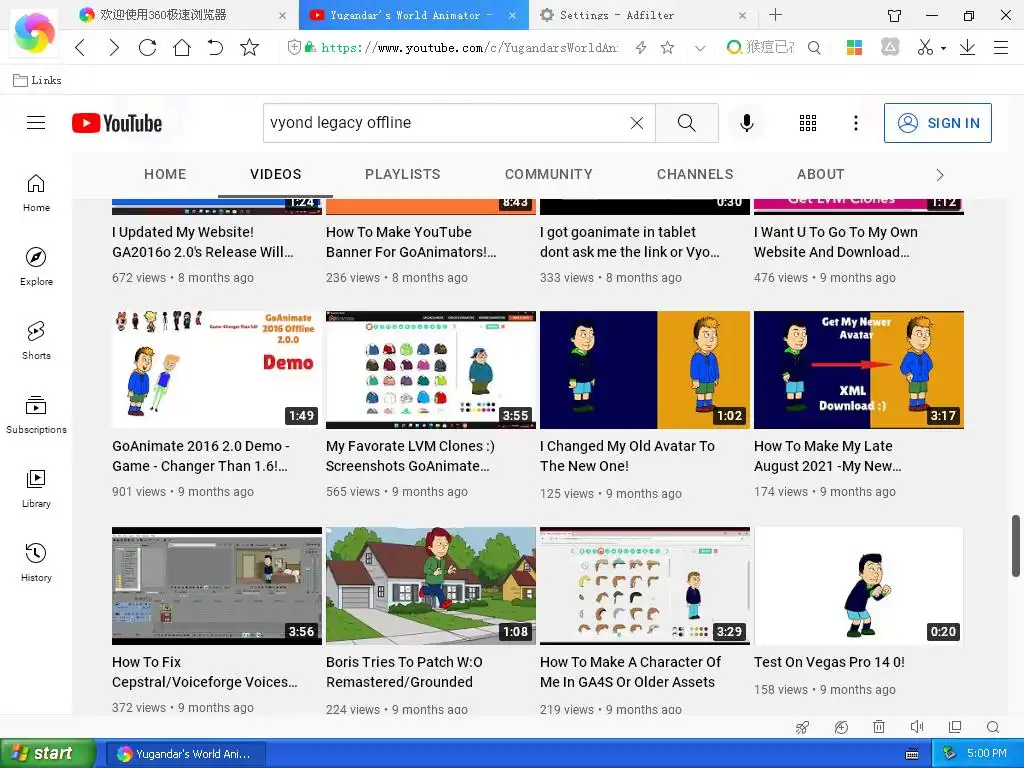Go forward with the browser forward arrow
The image size is (1024, 768).
[x=114, y=47]
